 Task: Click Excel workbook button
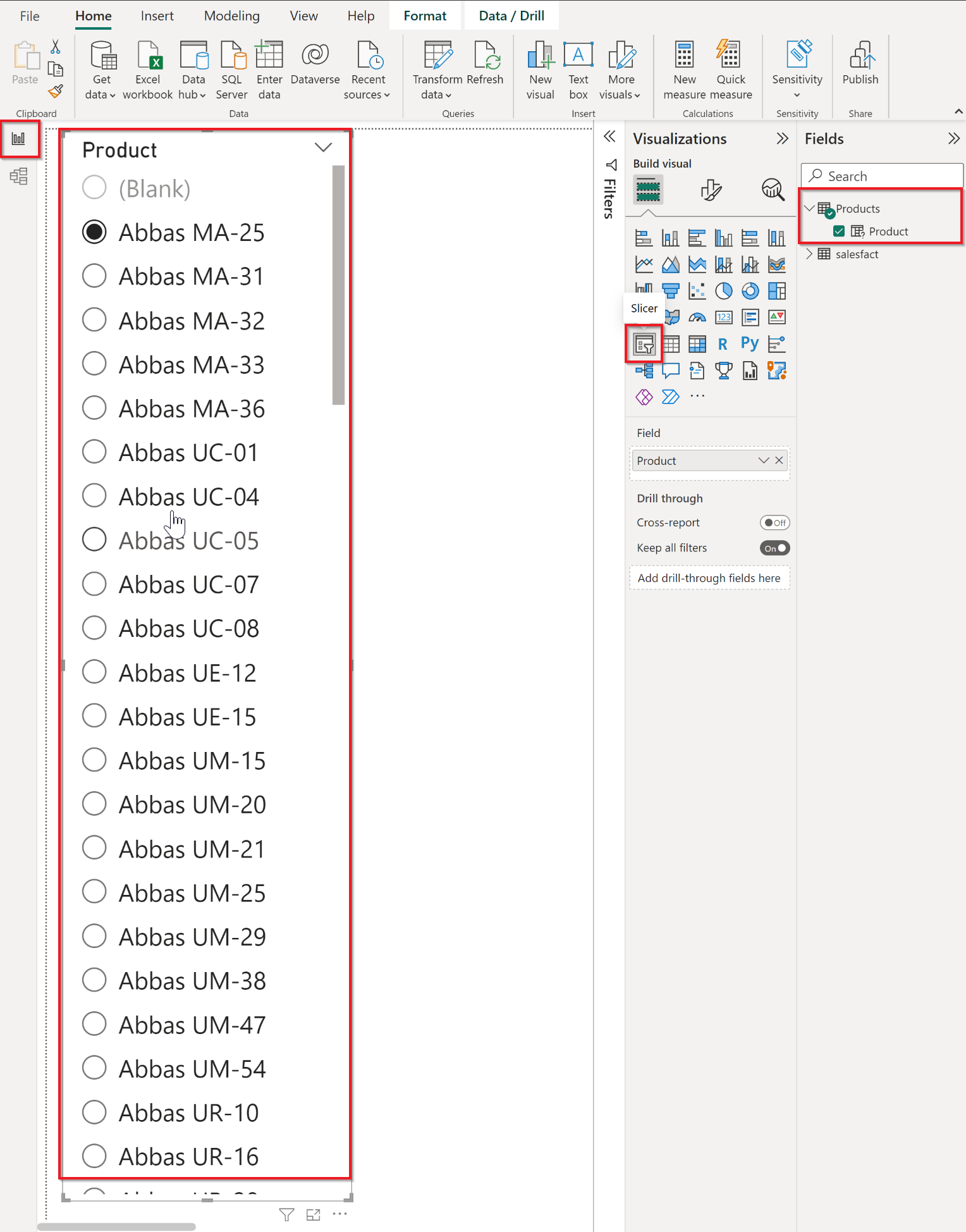(x=147, y=70)
